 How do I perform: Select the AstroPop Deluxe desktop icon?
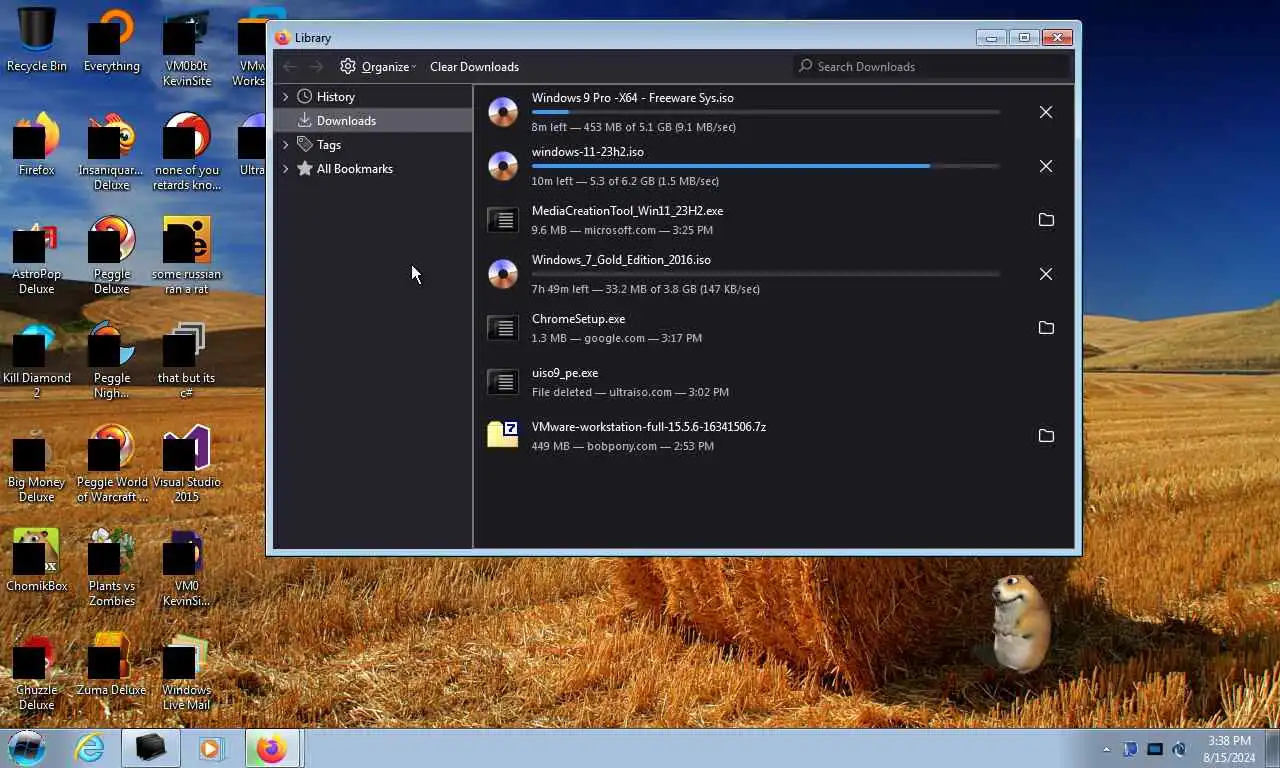click(37, 255)
